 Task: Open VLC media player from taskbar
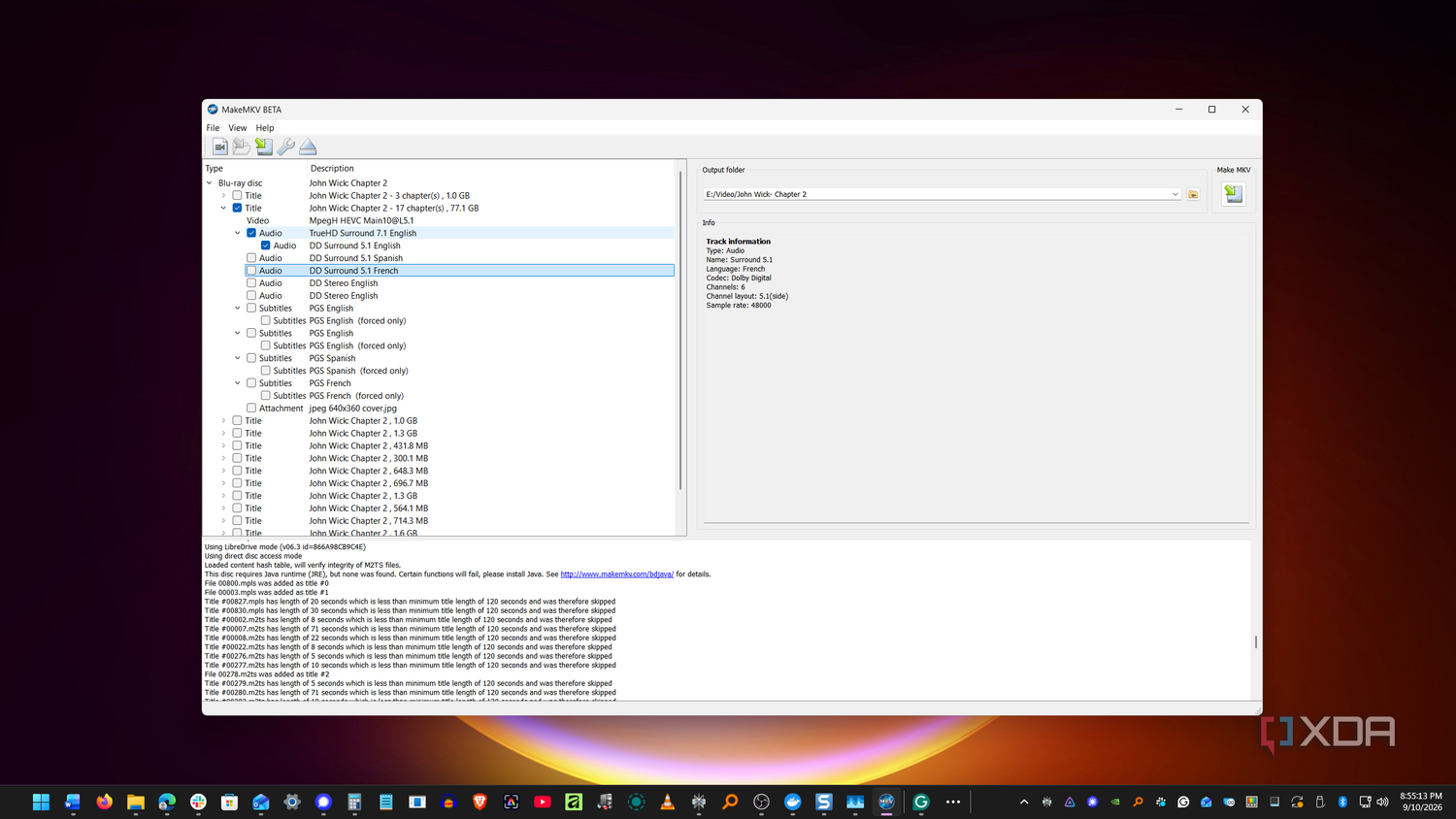(668, 802)
